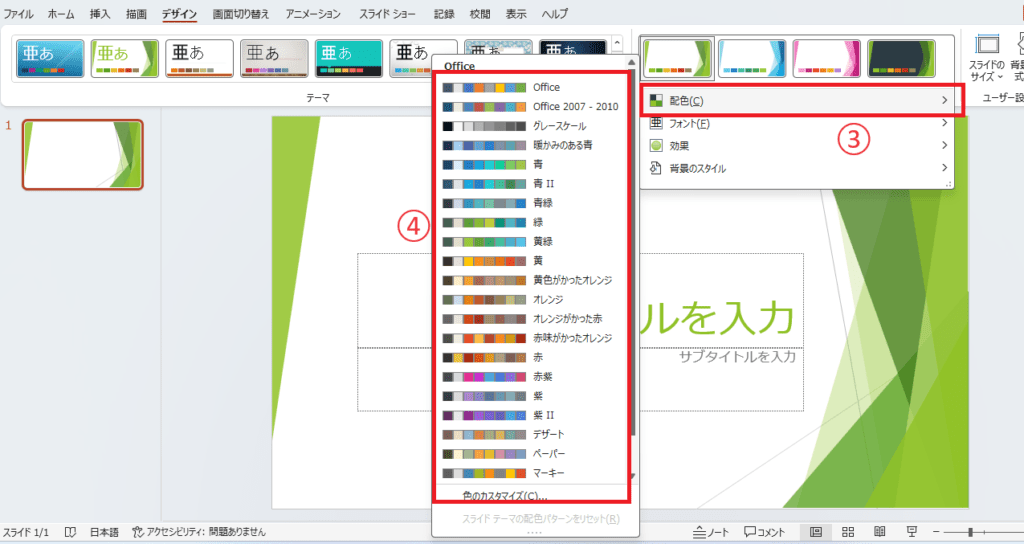This screenshot has height=544, width=1024.
Task: Select the 青 color scheme
Action: (x=532, y=165)
